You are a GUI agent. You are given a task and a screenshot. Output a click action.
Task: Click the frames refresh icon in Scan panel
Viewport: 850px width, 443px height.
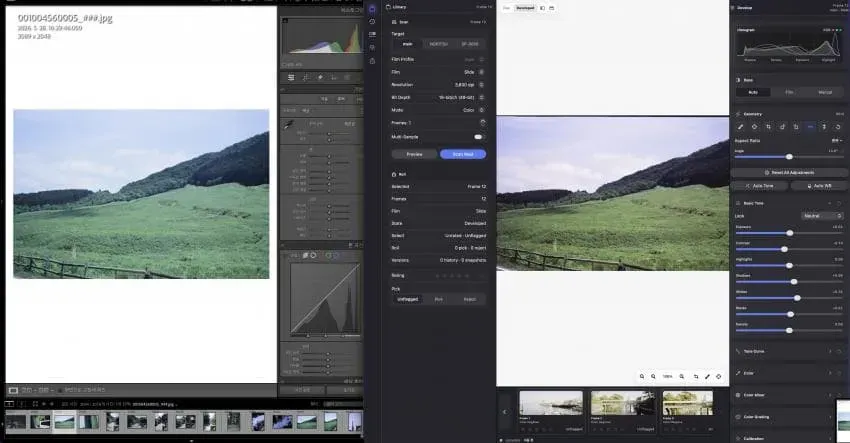tap(482, 123)
